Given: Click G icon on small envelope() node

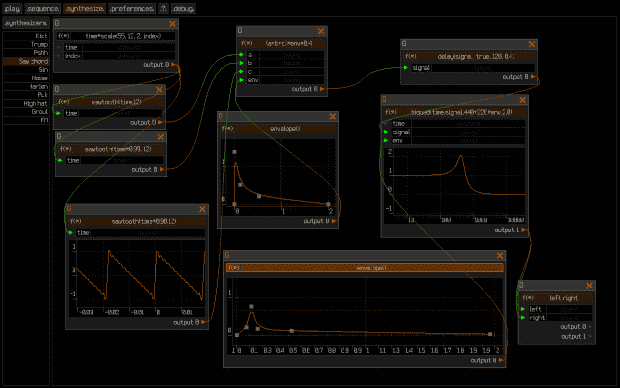Looking at the screenshot, I should click(221, 116).
